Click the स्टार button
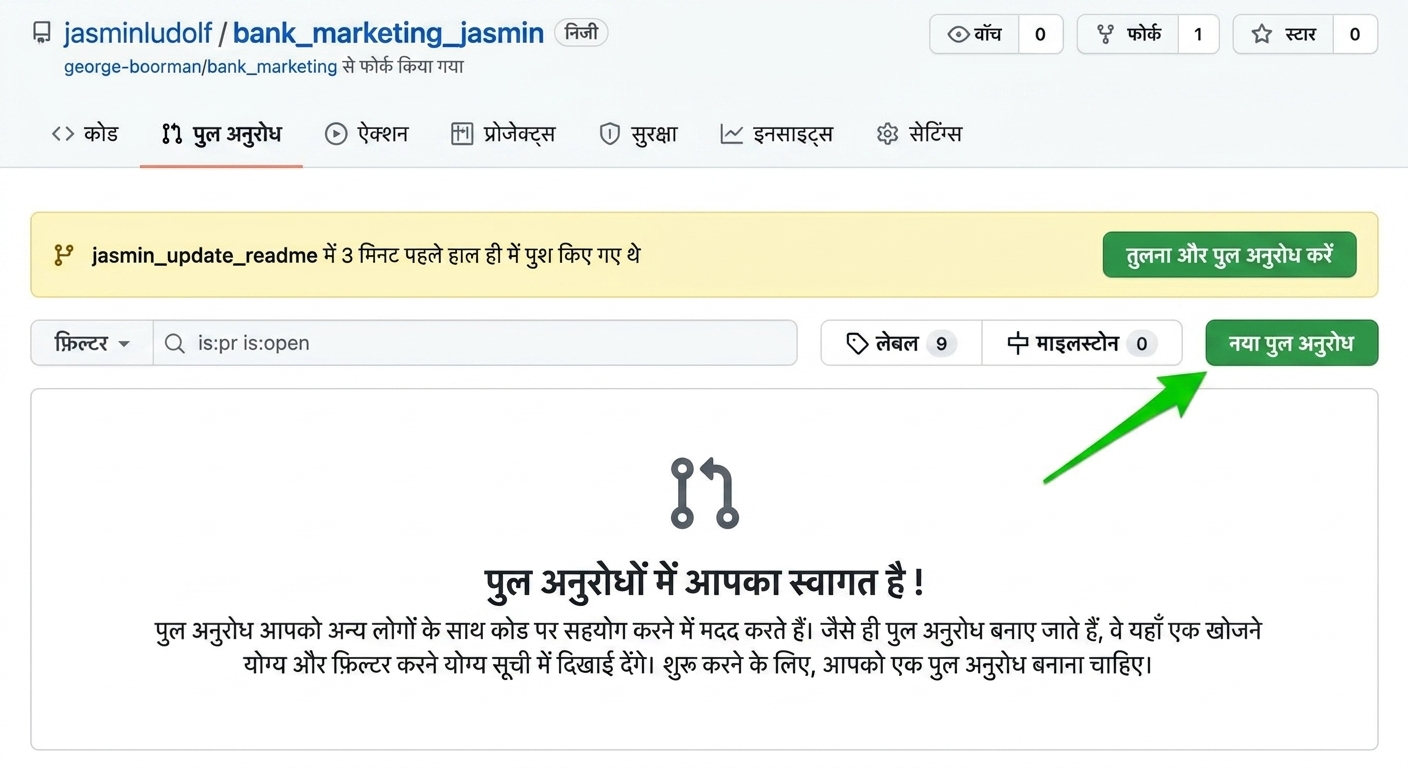The image size is (1408, 768). 1284,34
